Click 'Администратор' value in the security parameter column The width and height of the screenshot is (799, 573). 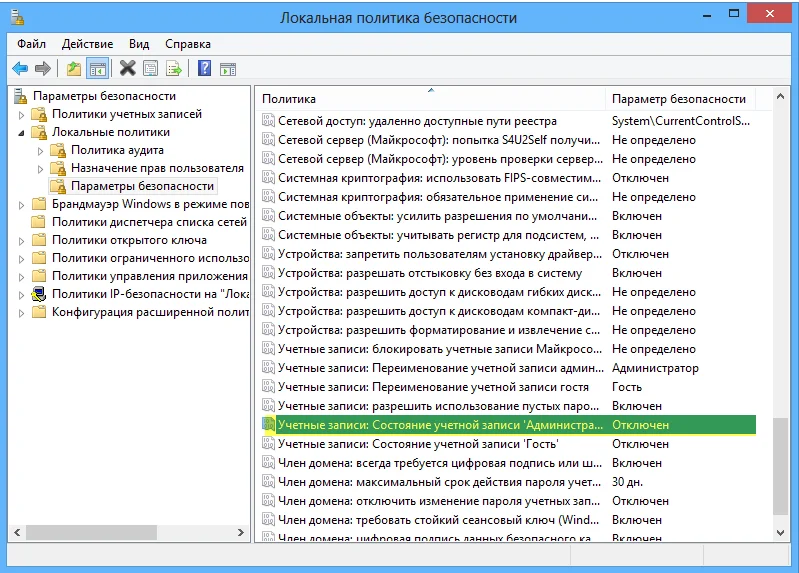click(x=655, y=368)
